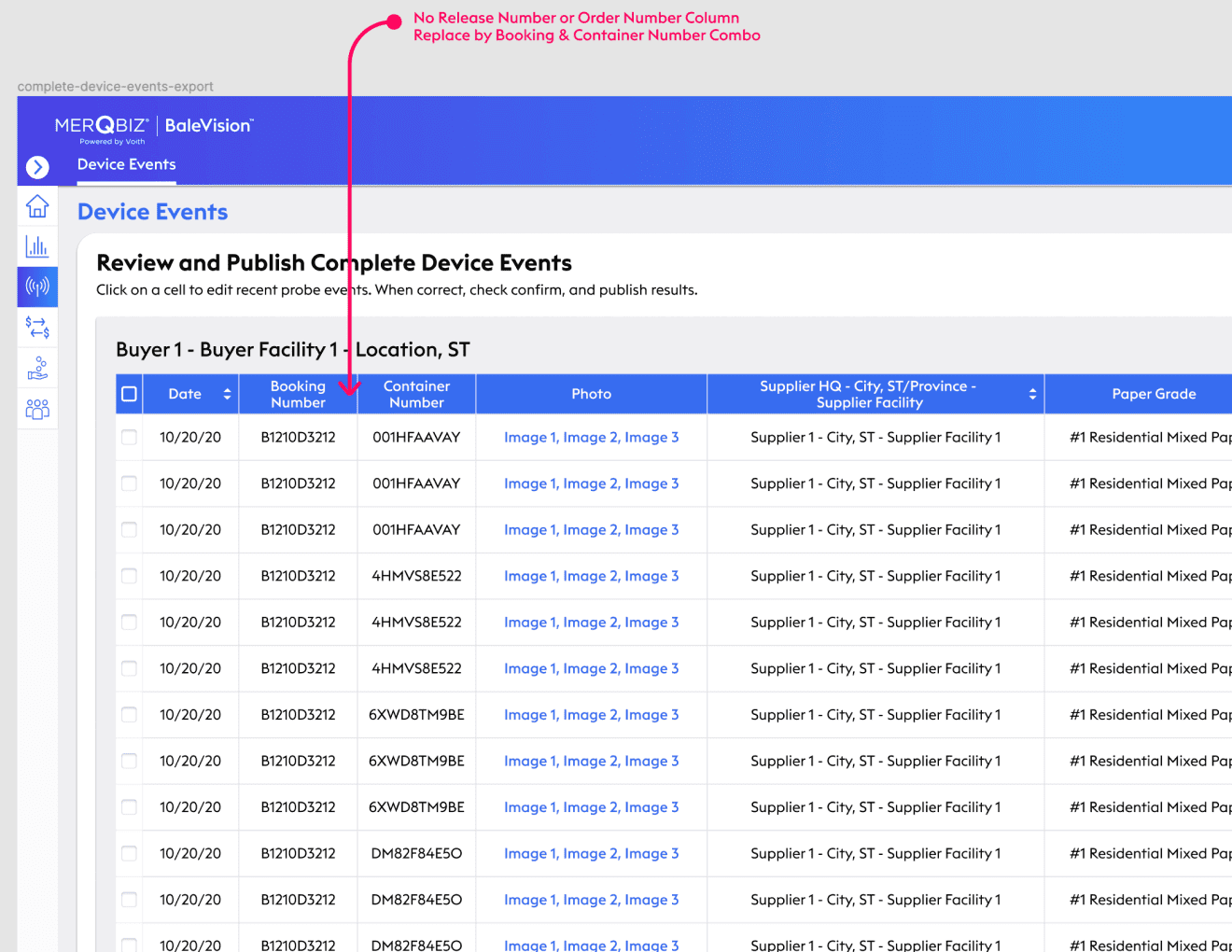Tick the checkbox on the first 4HMVS8E522 row
Viewport: 1232px width, 952px height.
click(130, 576)
